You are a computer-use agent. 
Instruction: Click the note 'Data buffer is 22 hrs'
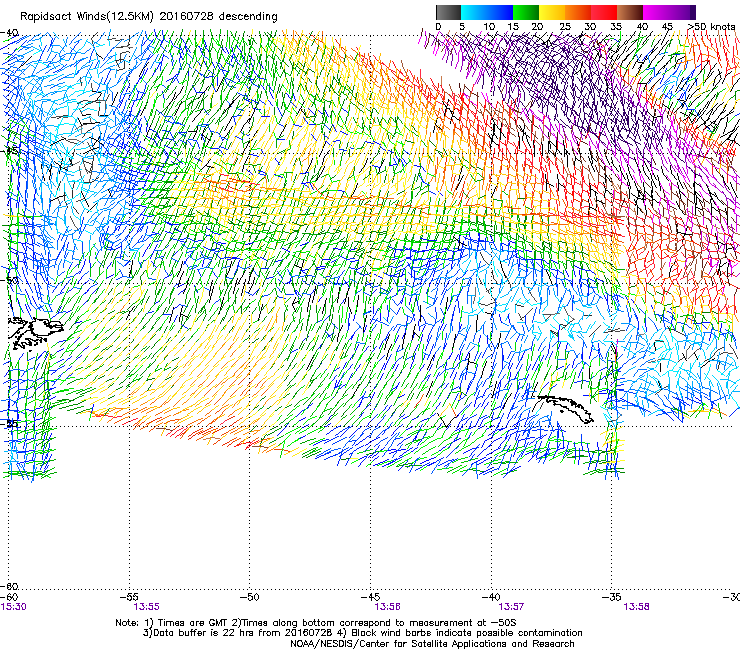coord(204,633)
